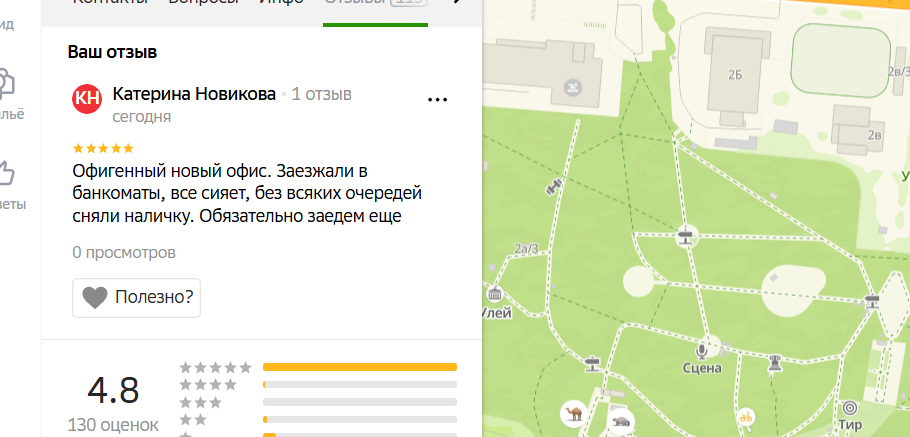910x437 pixels.
Task: Click the signpost icon beside the diamond-shaped plaza
Action: [x=872, y=301]
